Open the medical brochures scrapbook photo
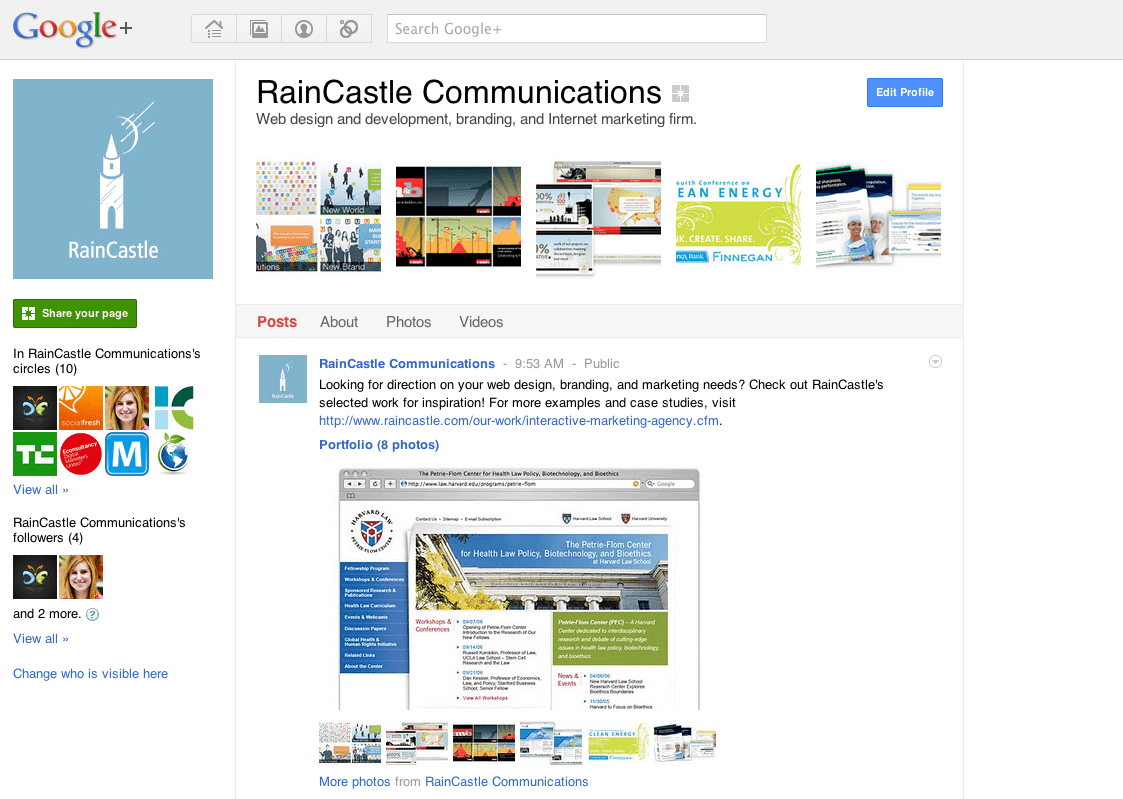 [x=878, y=216]
